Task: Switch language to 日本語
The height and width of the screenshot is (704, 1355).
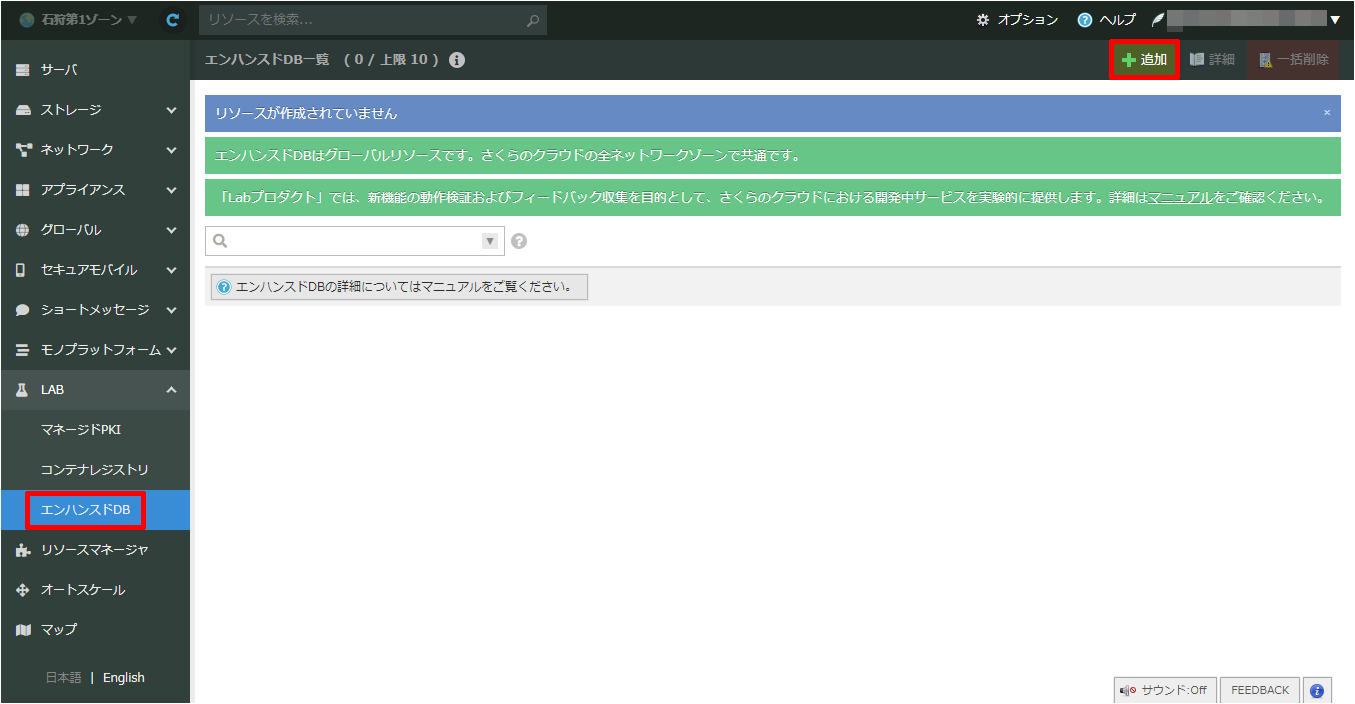Action: 62,678
